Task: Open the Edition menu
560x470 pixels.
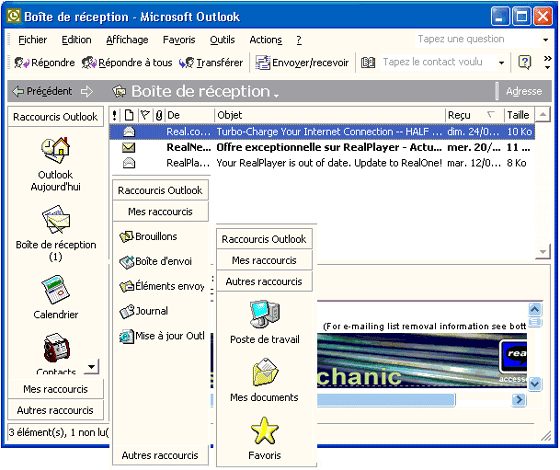Action: point(76,40)
